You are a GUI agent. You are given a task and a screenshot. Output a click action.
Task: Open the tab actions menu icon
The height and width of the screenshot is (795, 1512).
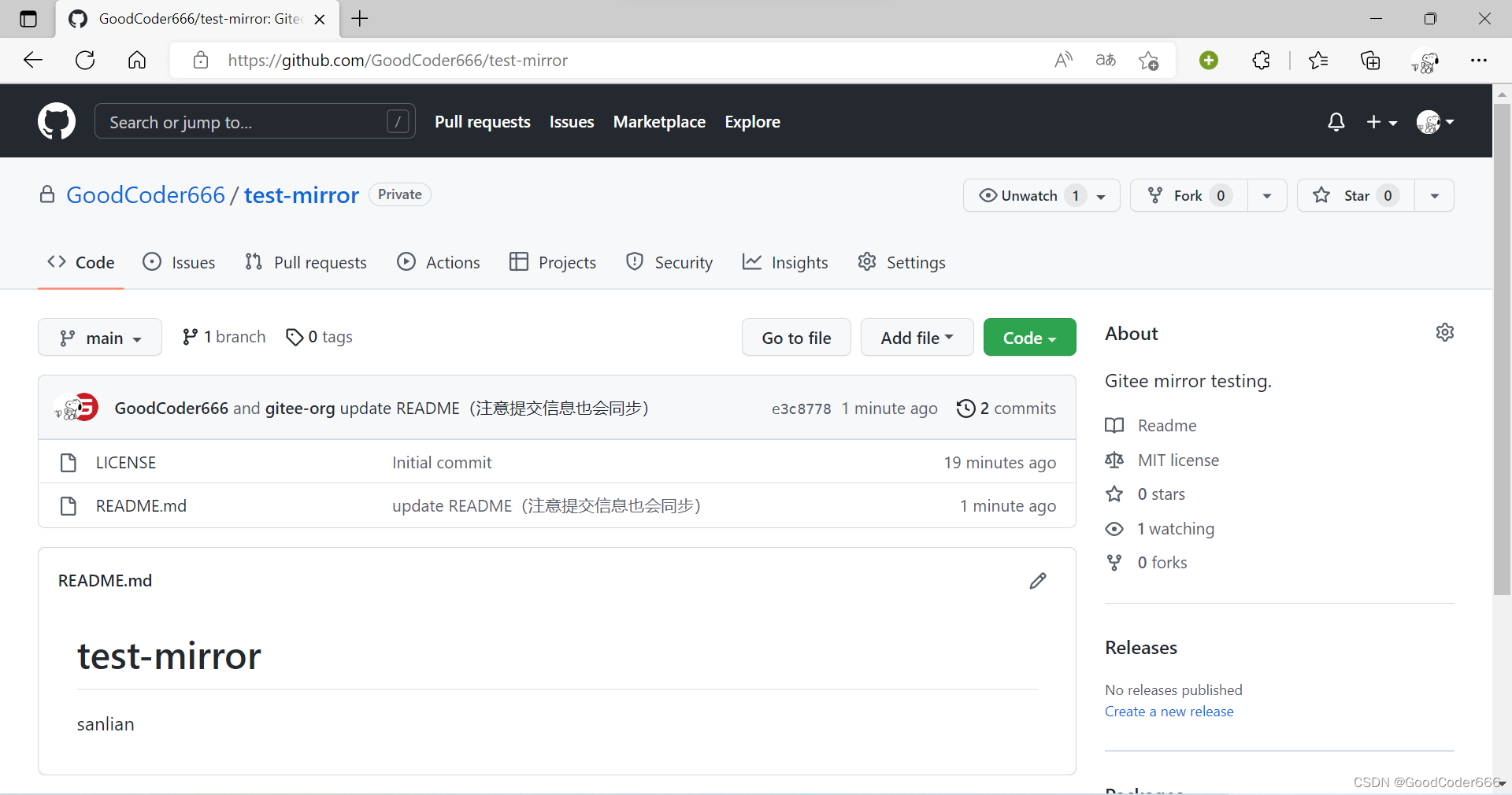point(28,19)
